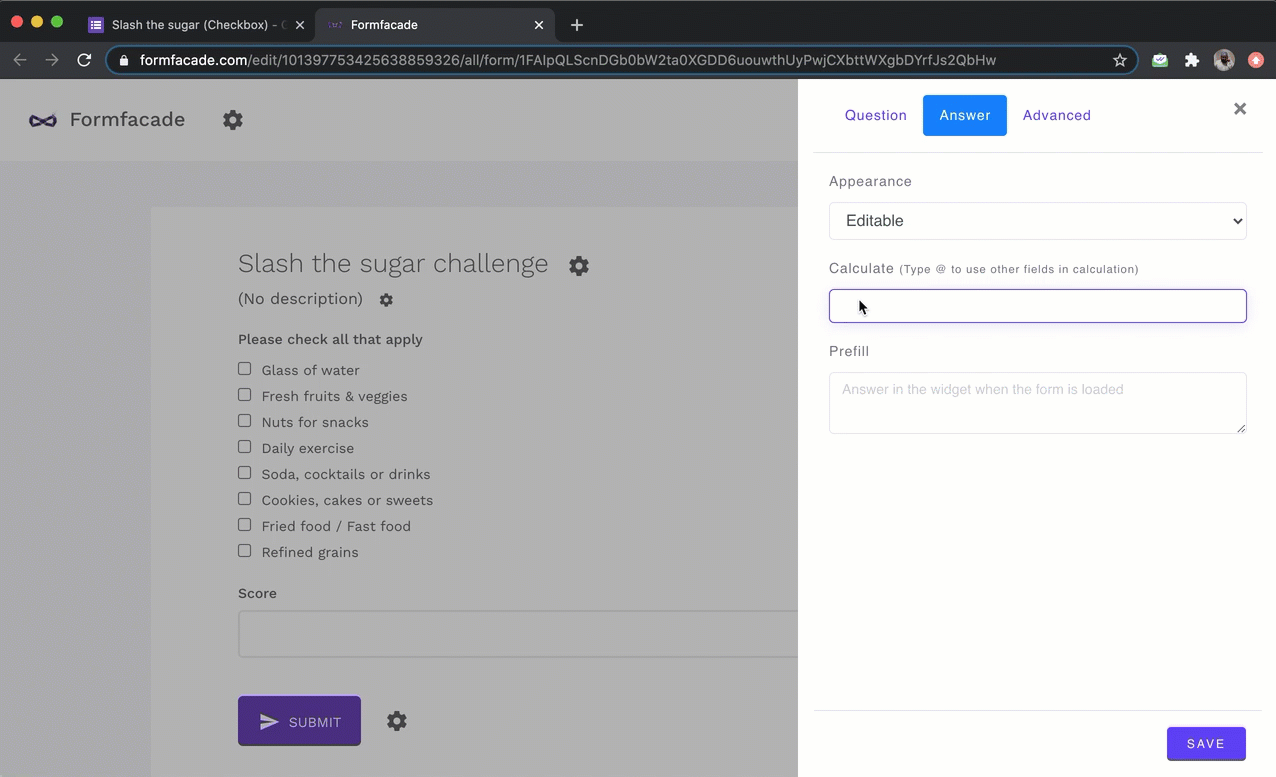
Task: Check Nuts for snacks option
Action: [x=244, y=421]
